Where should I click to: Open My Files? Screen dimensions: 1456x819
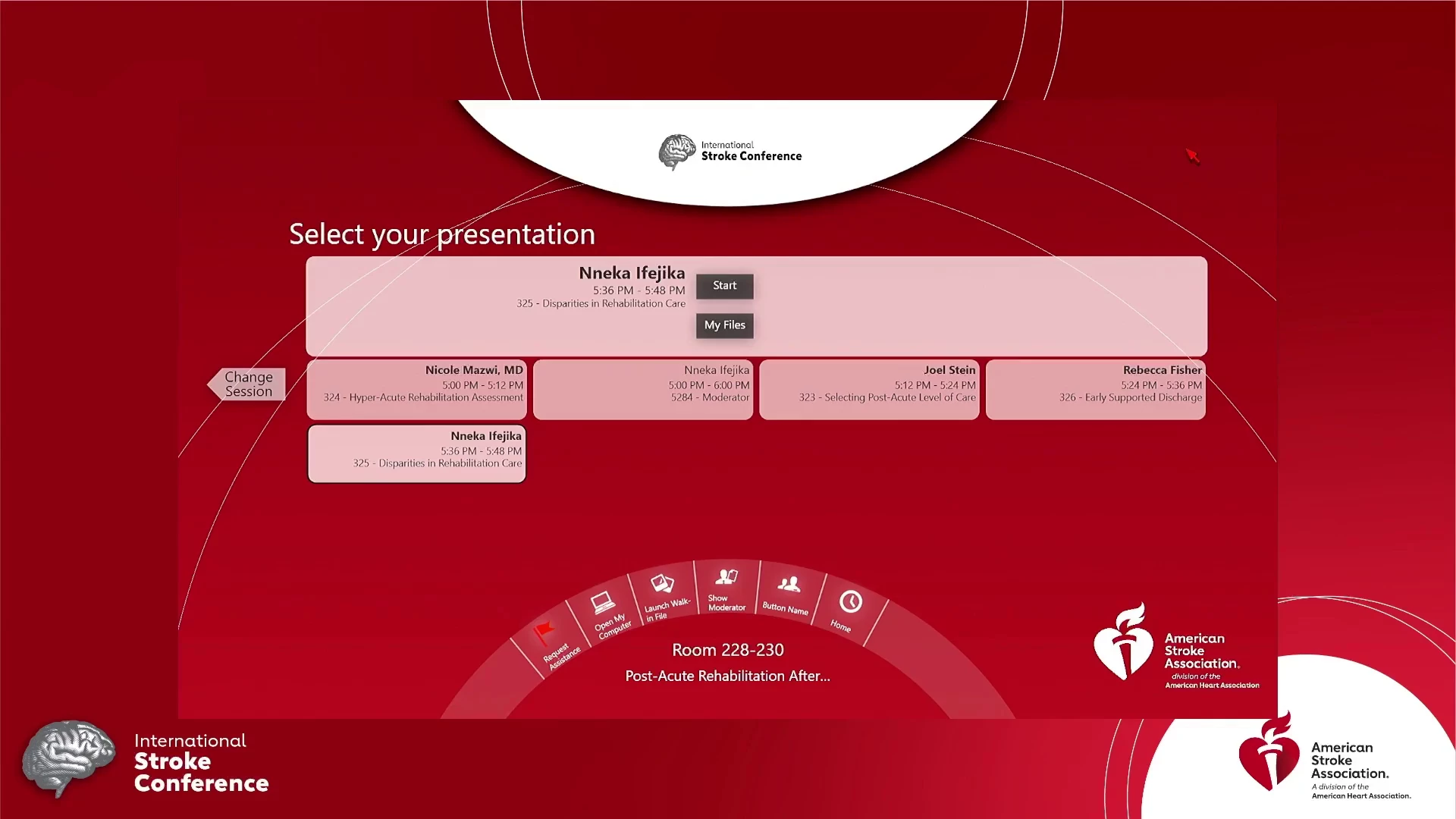[724, 325]
